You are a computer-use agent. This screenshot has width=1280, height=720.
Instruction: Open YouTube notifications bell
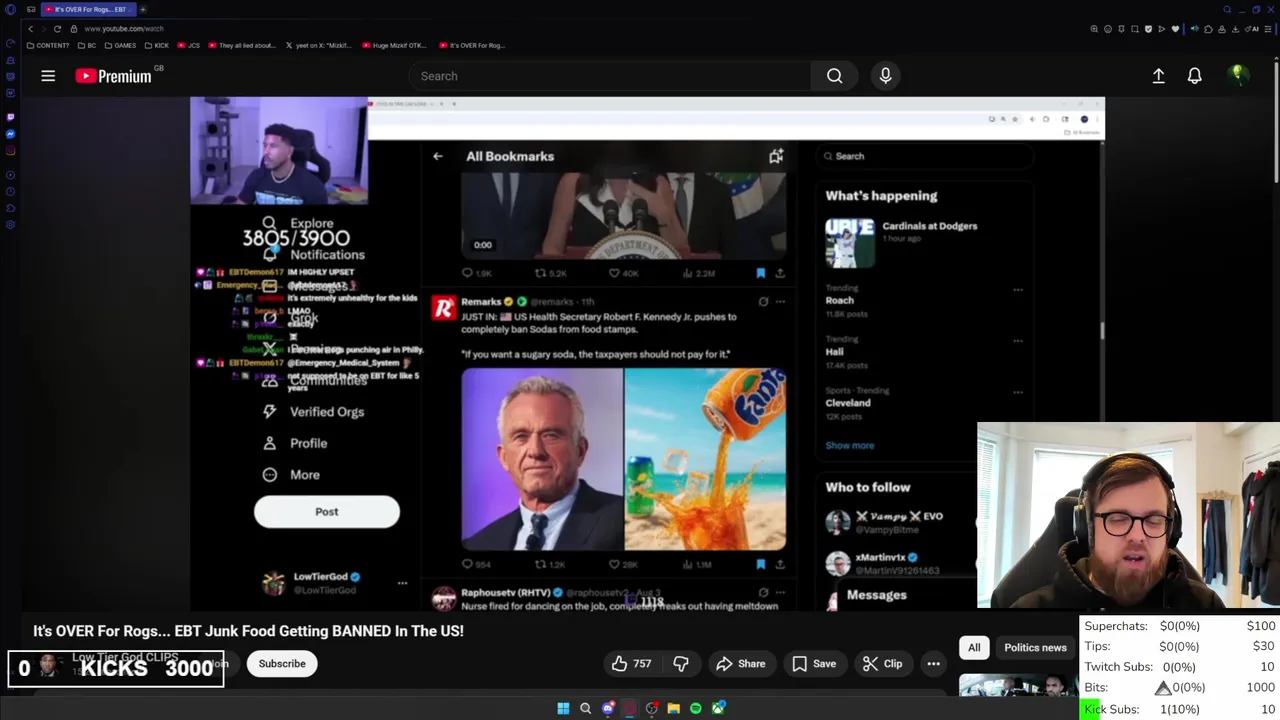point(1194,76)
